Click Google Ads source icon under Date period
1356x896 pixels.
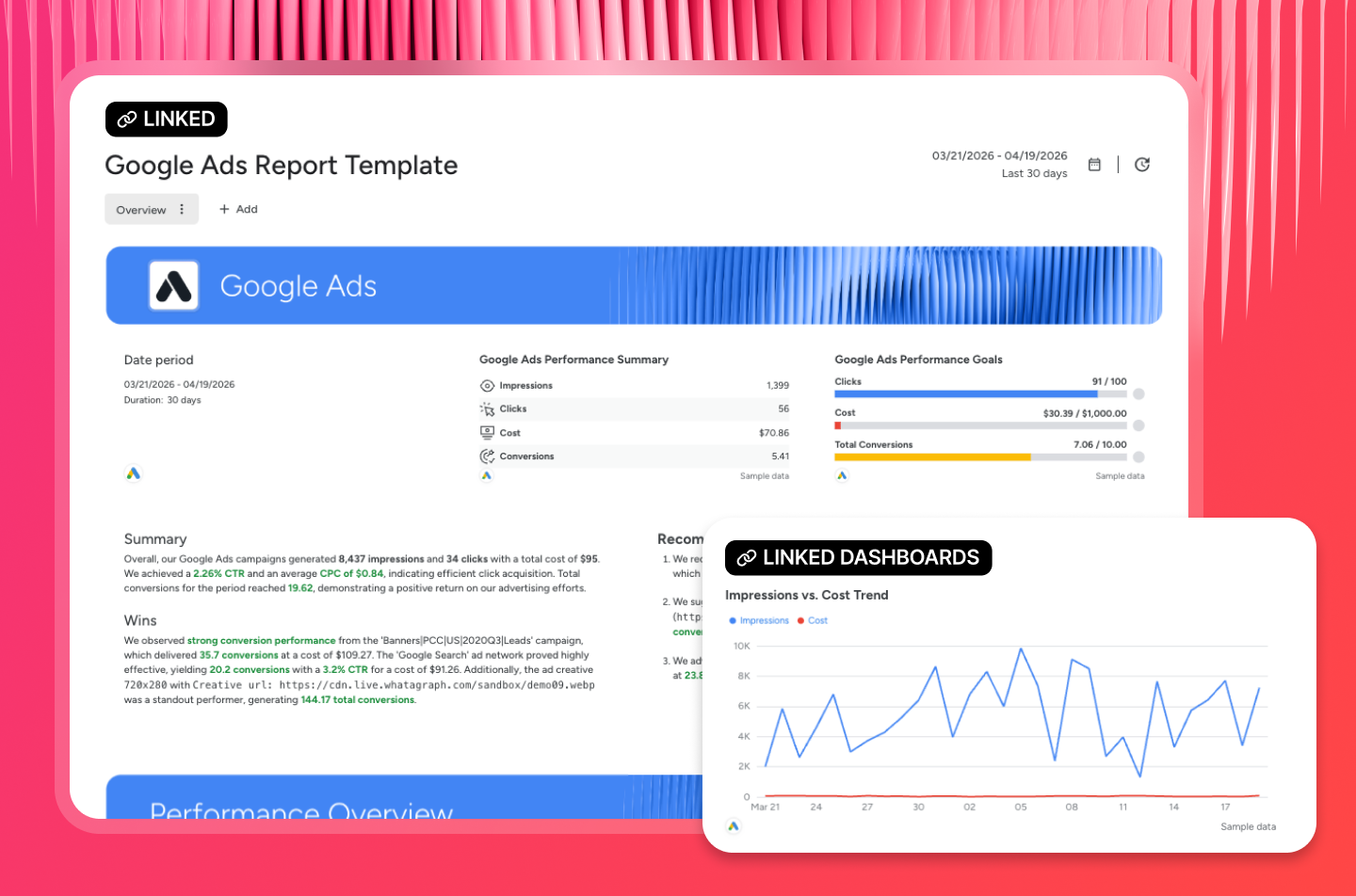point(133,473)
